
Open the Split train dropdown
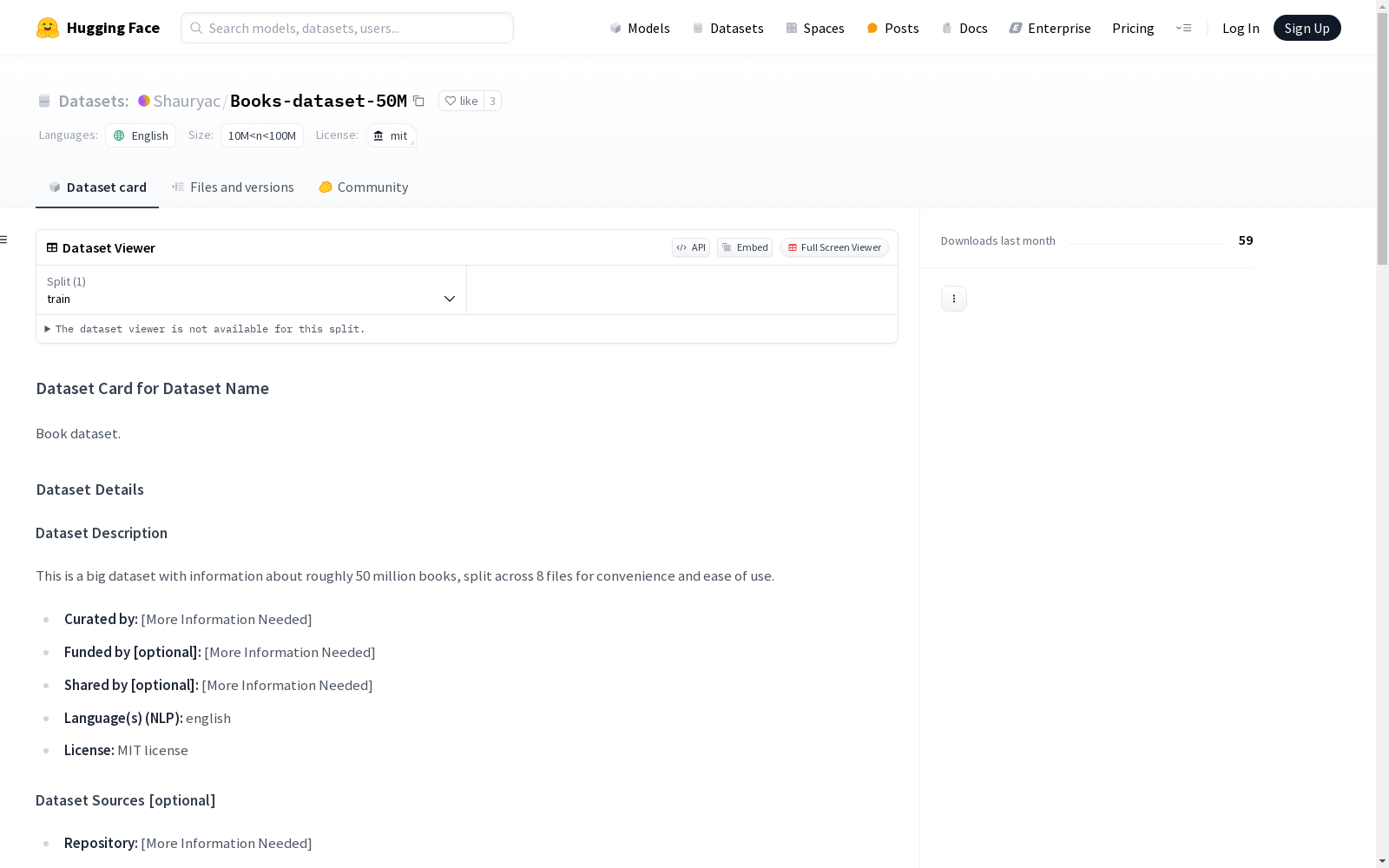[x=252, y=290]
